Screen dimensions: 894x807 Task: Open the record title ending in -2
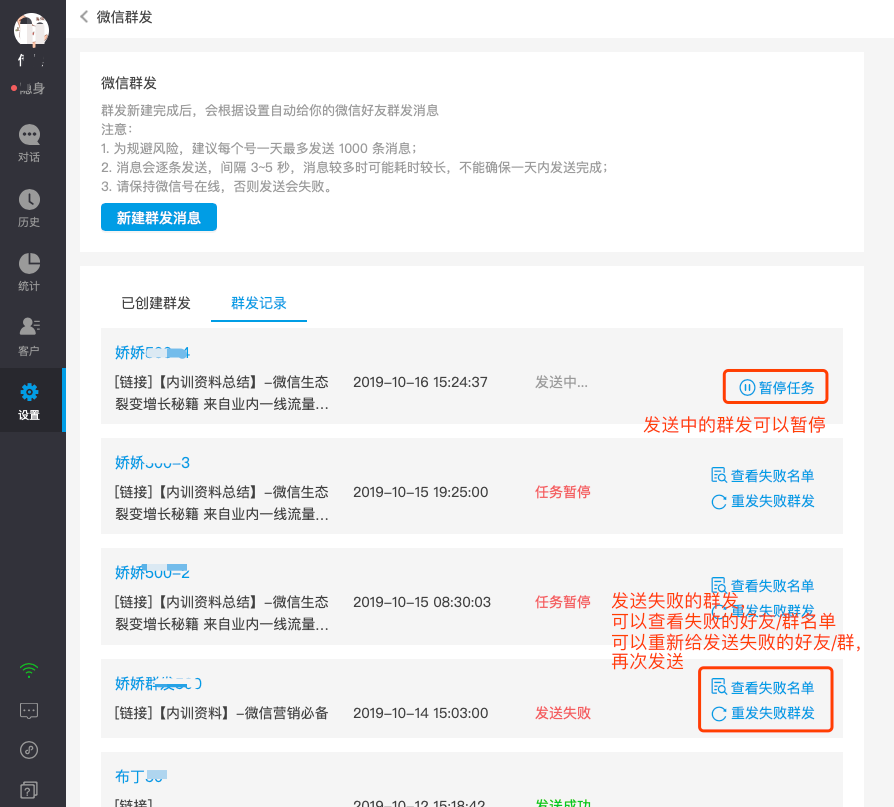(152, 572)
